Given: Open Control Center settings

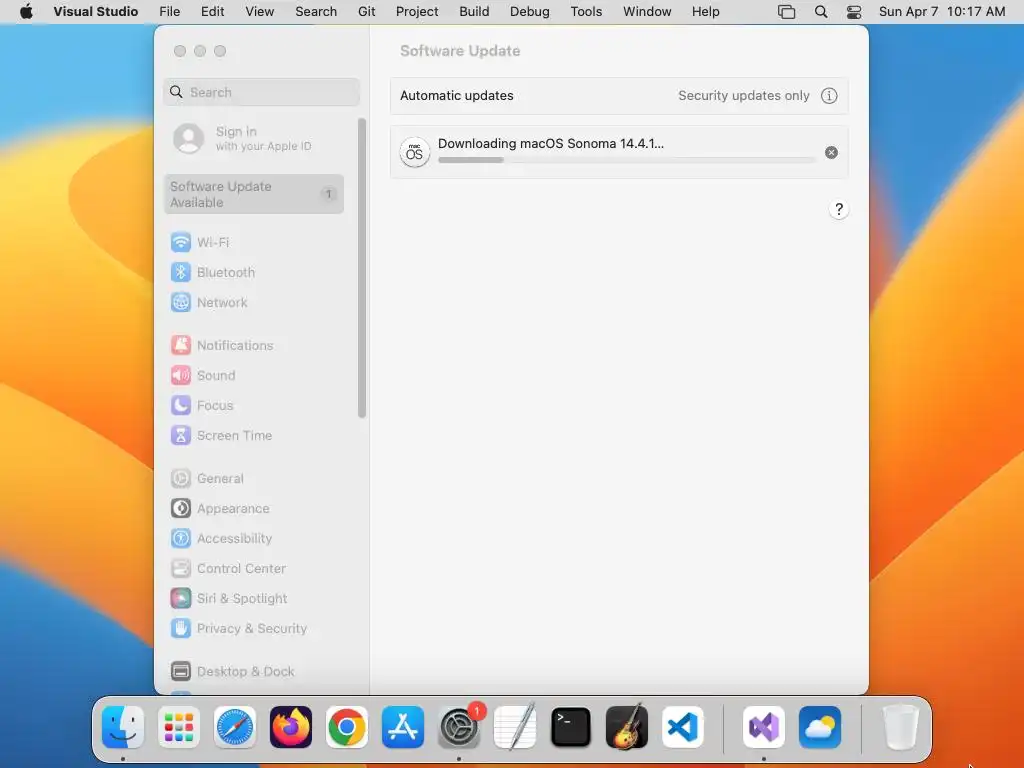Looking at the screenshot, I should point(228,569).
